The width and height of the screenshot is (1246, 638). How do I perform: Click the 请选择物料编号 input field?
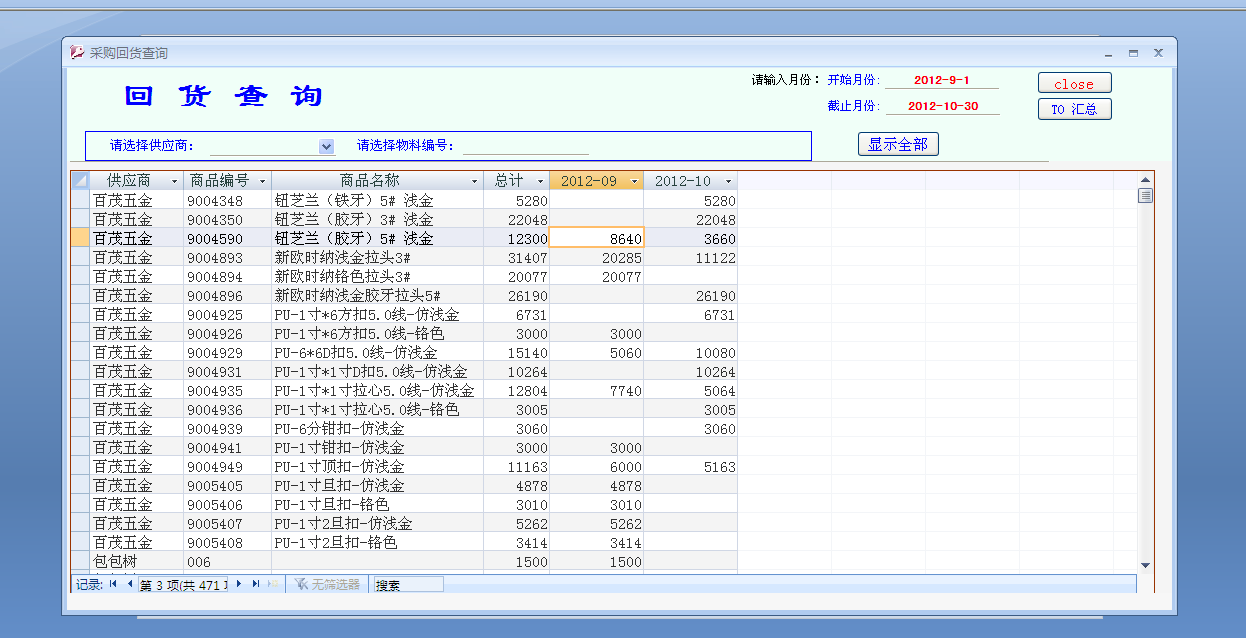(x=525, y=146)
